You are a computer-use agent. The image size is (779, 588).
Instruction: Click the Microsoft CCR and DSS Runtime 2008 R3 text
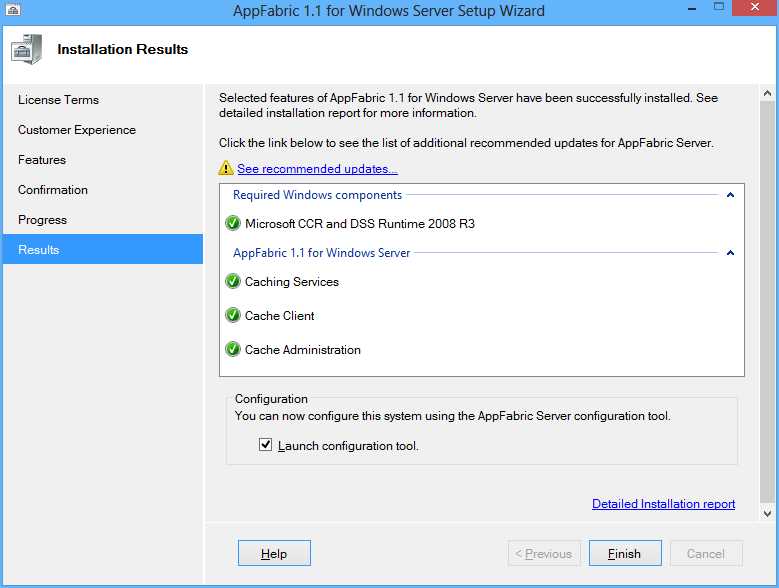360,223
